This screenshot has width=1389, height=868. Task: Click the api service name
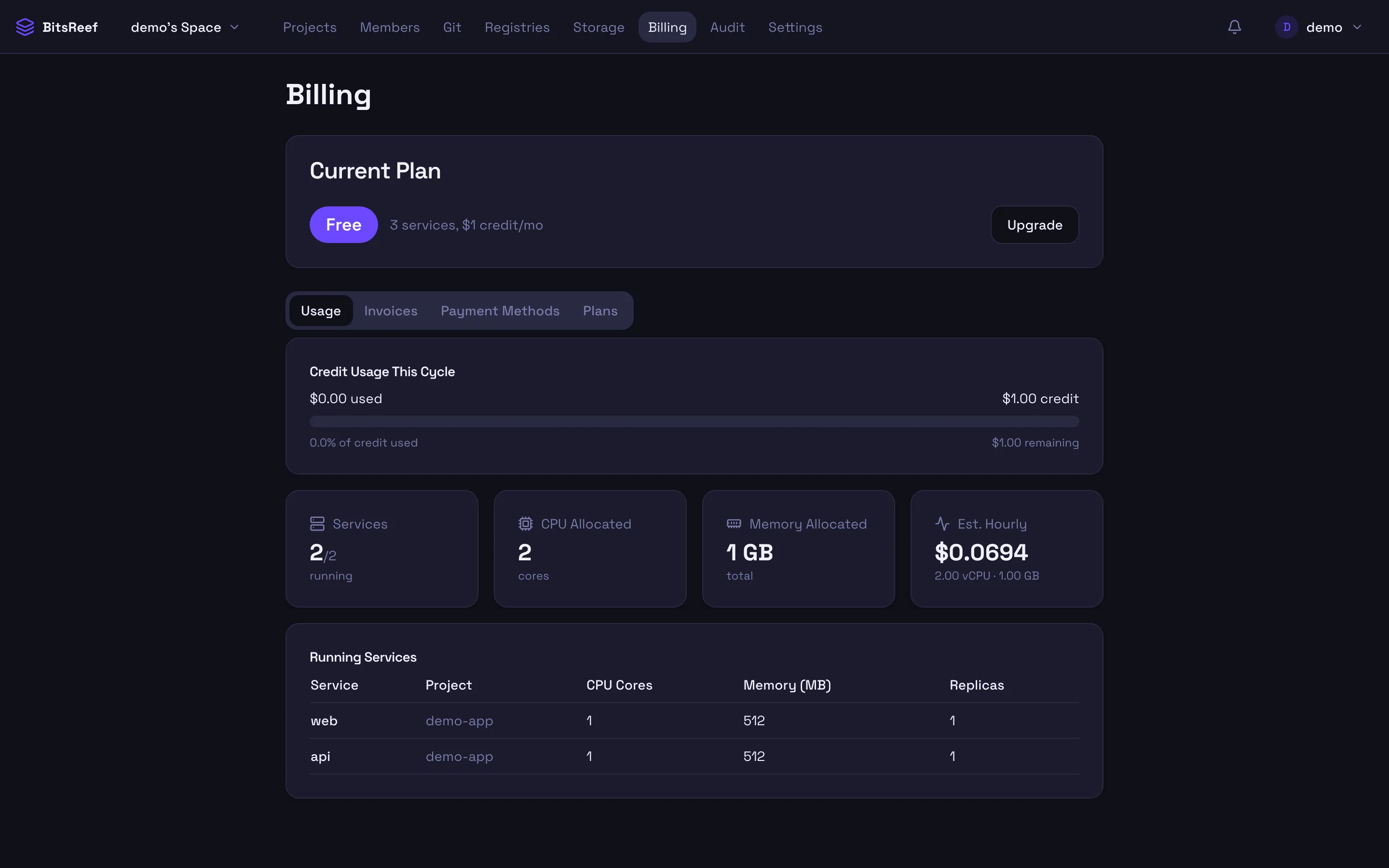320,756
